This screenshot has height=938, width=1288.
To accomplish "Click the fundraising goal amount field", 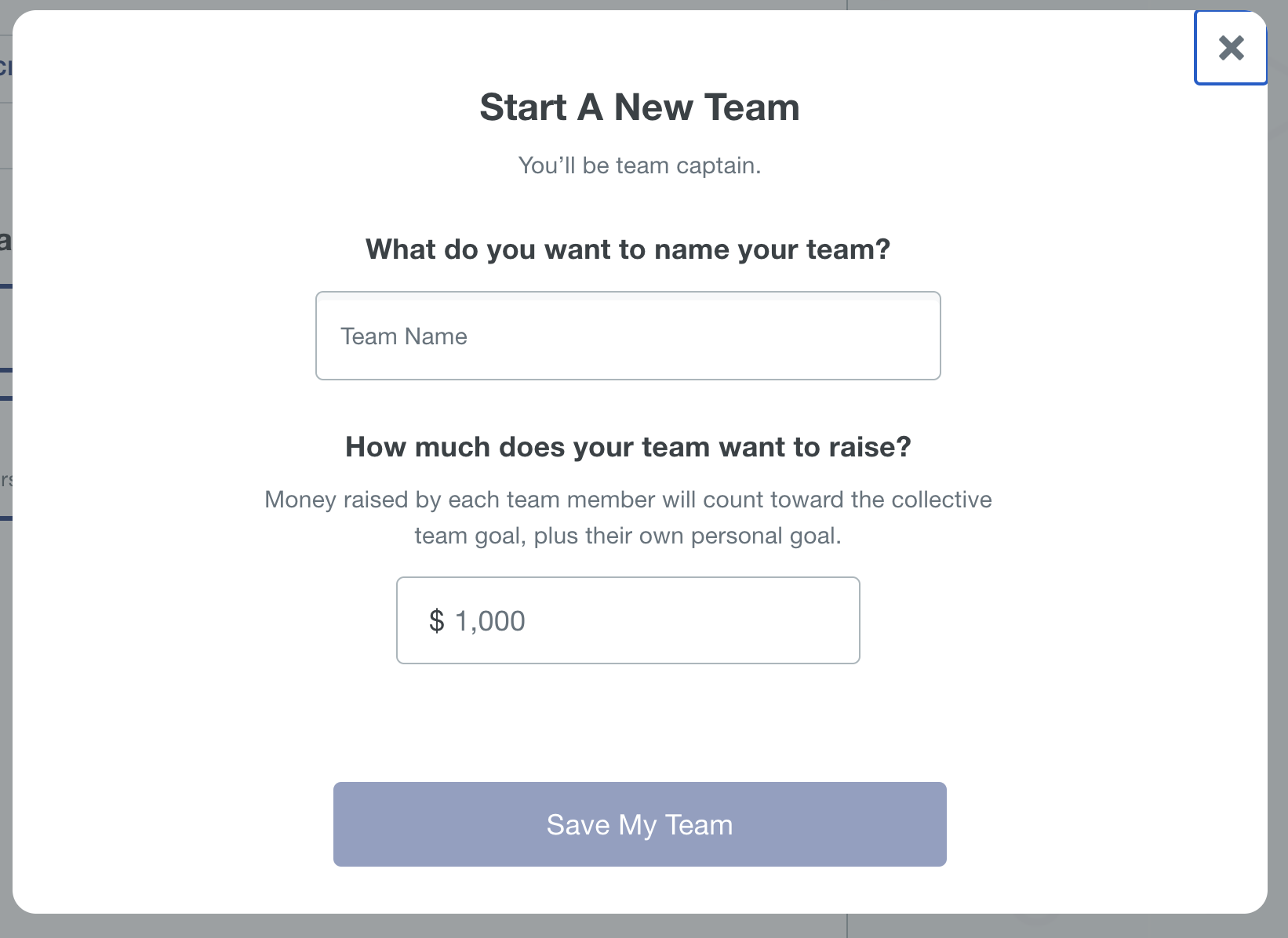I will pos(628,620).
